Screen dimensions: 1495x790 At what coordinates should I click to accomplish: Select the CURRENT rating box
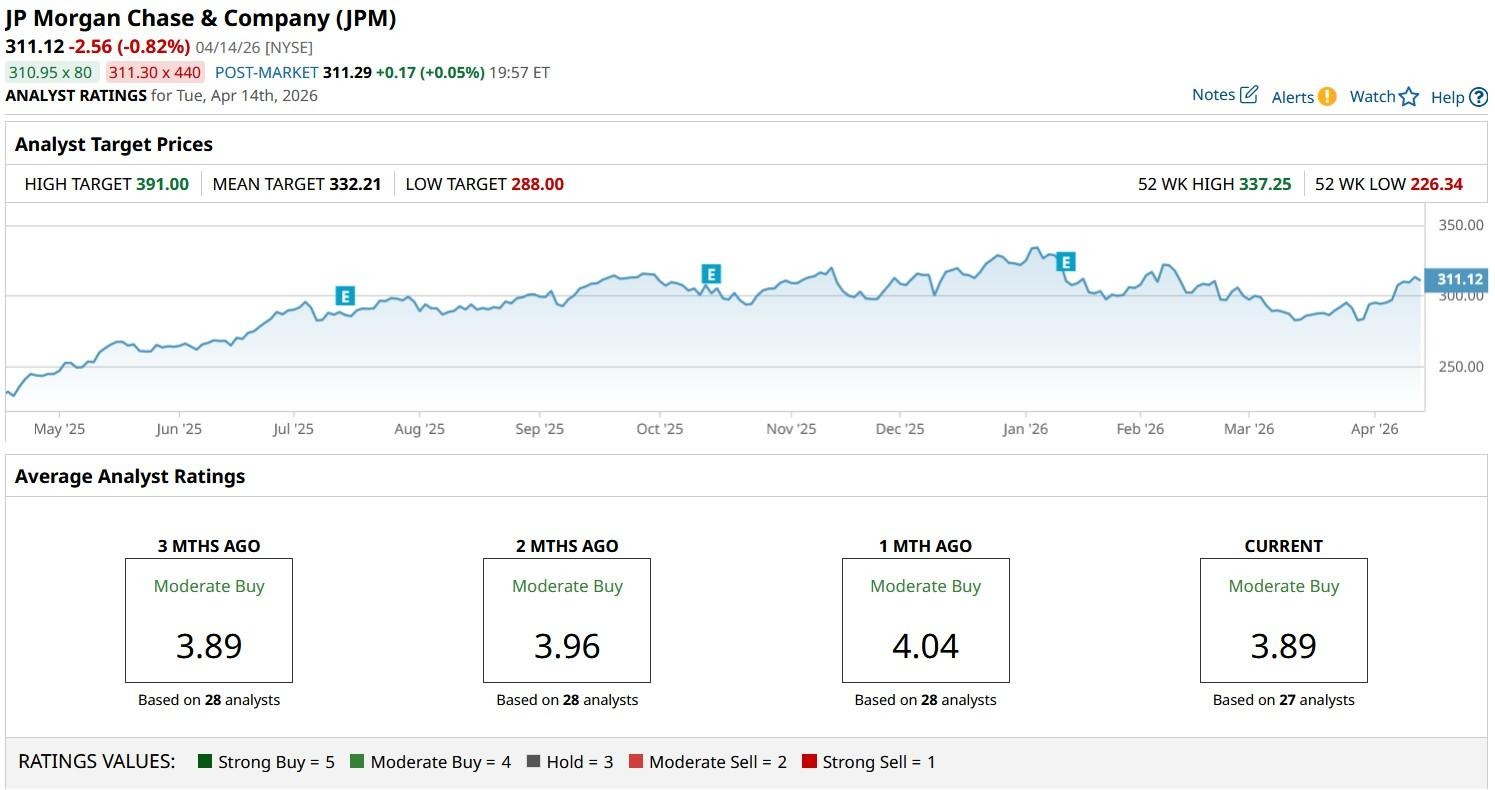point(1284,620)
